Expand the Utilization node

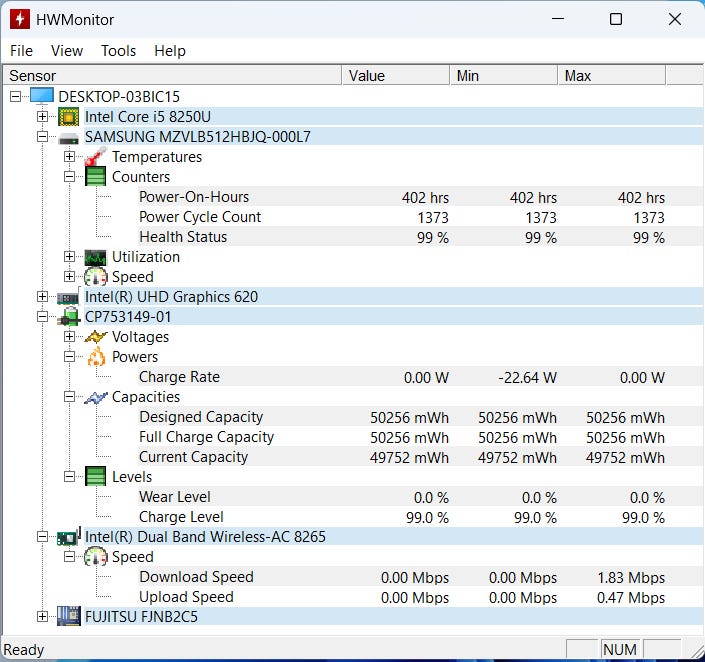tap(69, 256)
